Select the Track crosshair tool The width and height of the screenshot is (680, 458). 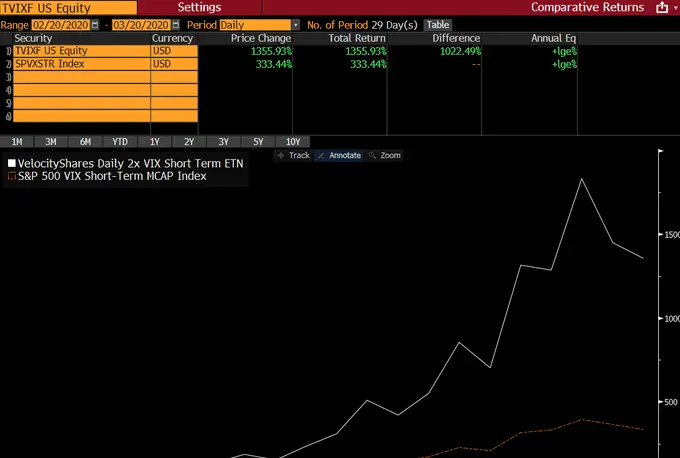coord(293,156)
